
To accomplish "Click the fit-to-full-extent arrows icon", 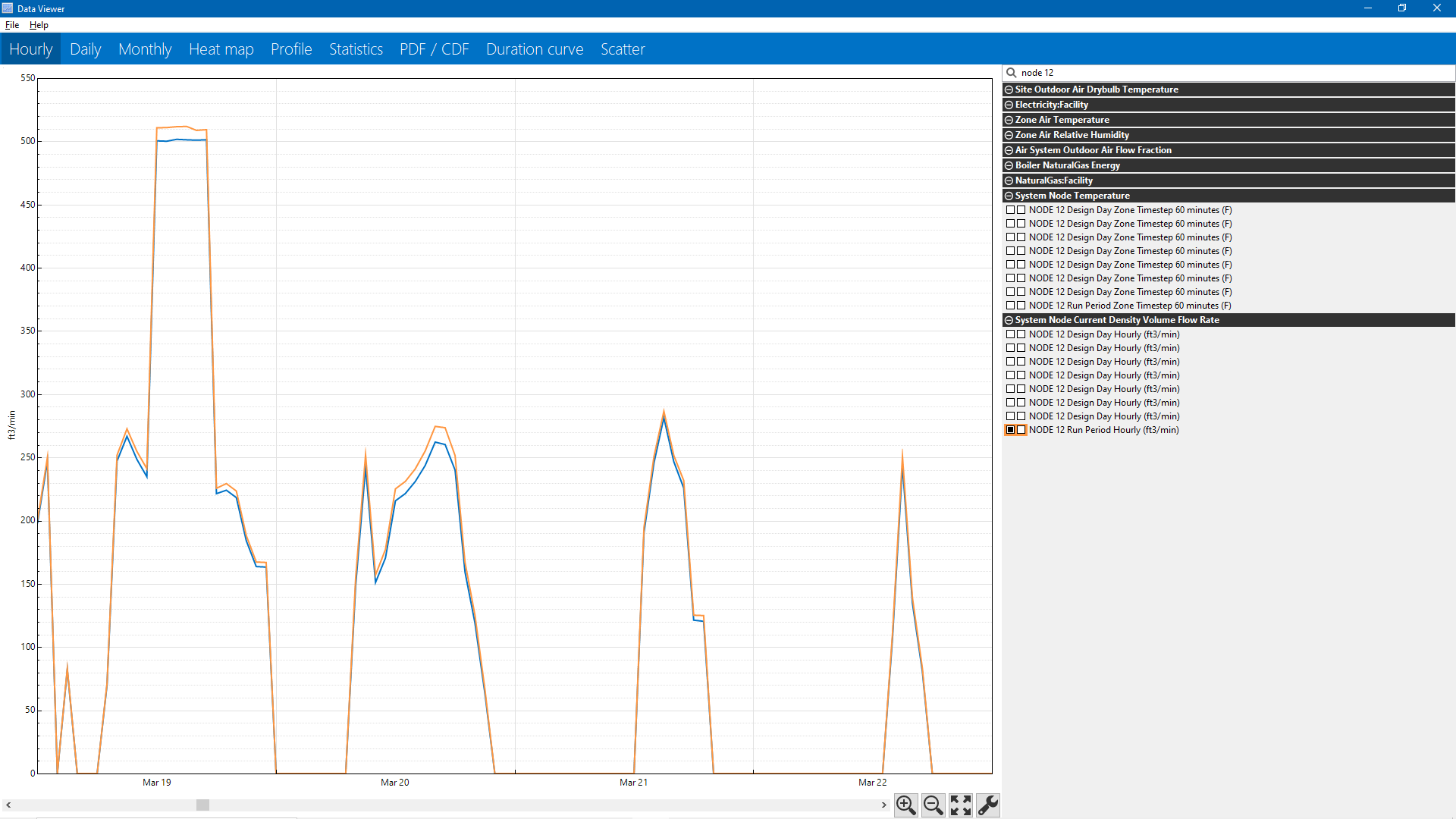I will pyautogui.click(x=960, y=805).
